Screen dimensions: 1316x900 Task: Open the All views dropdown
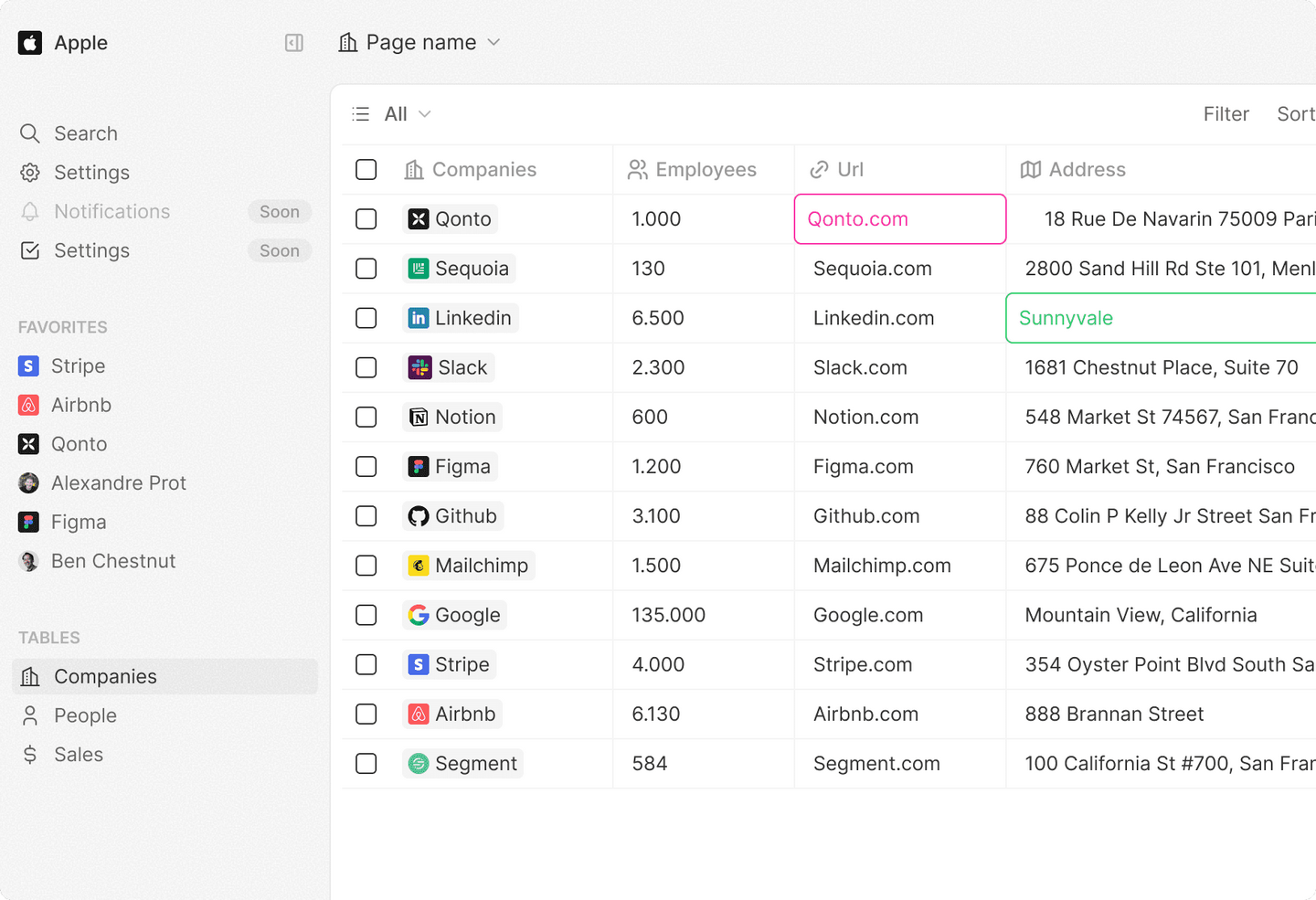[407, 114]
